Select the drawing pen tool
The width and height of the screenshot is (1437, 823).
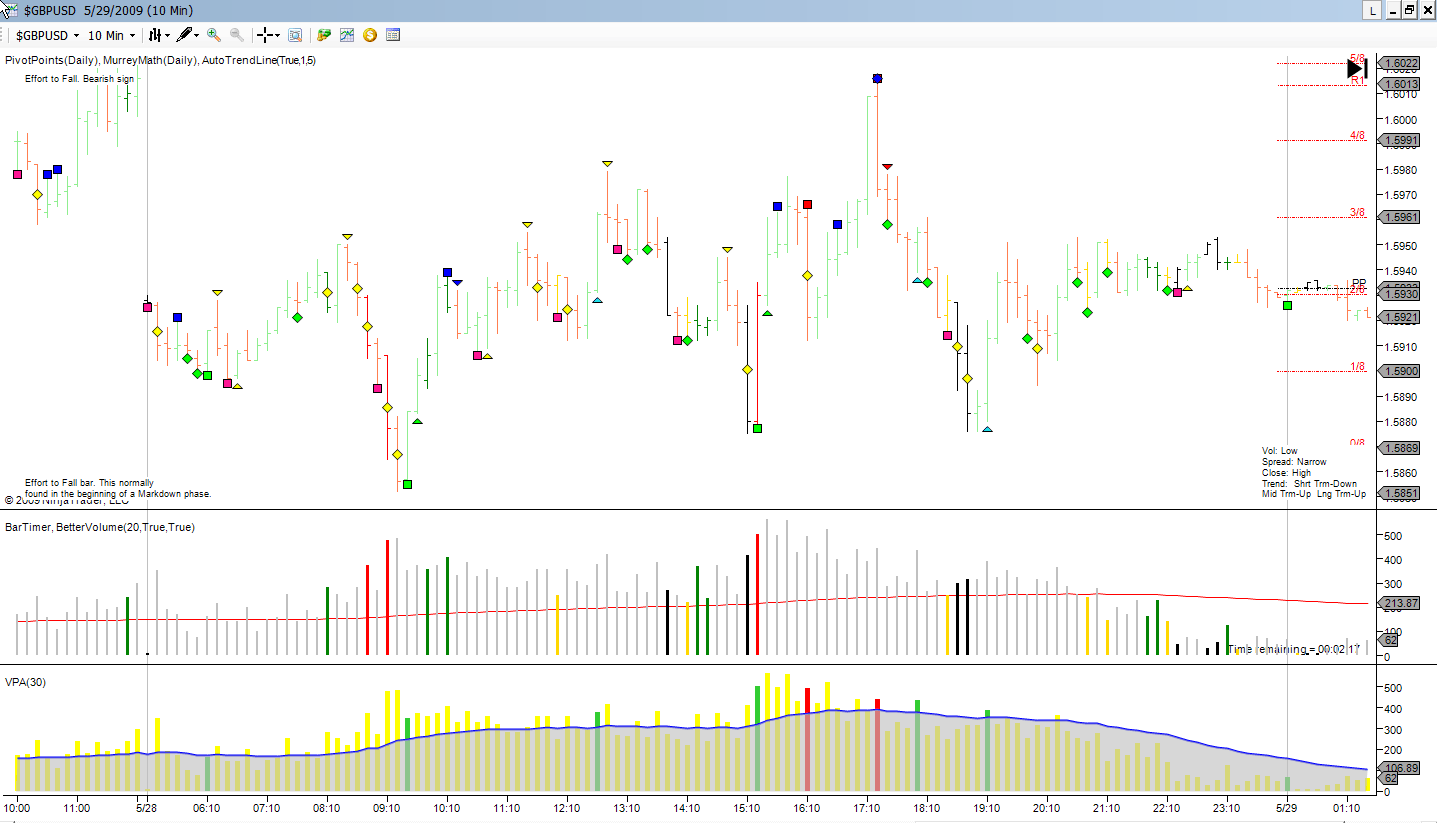[184, 35]
